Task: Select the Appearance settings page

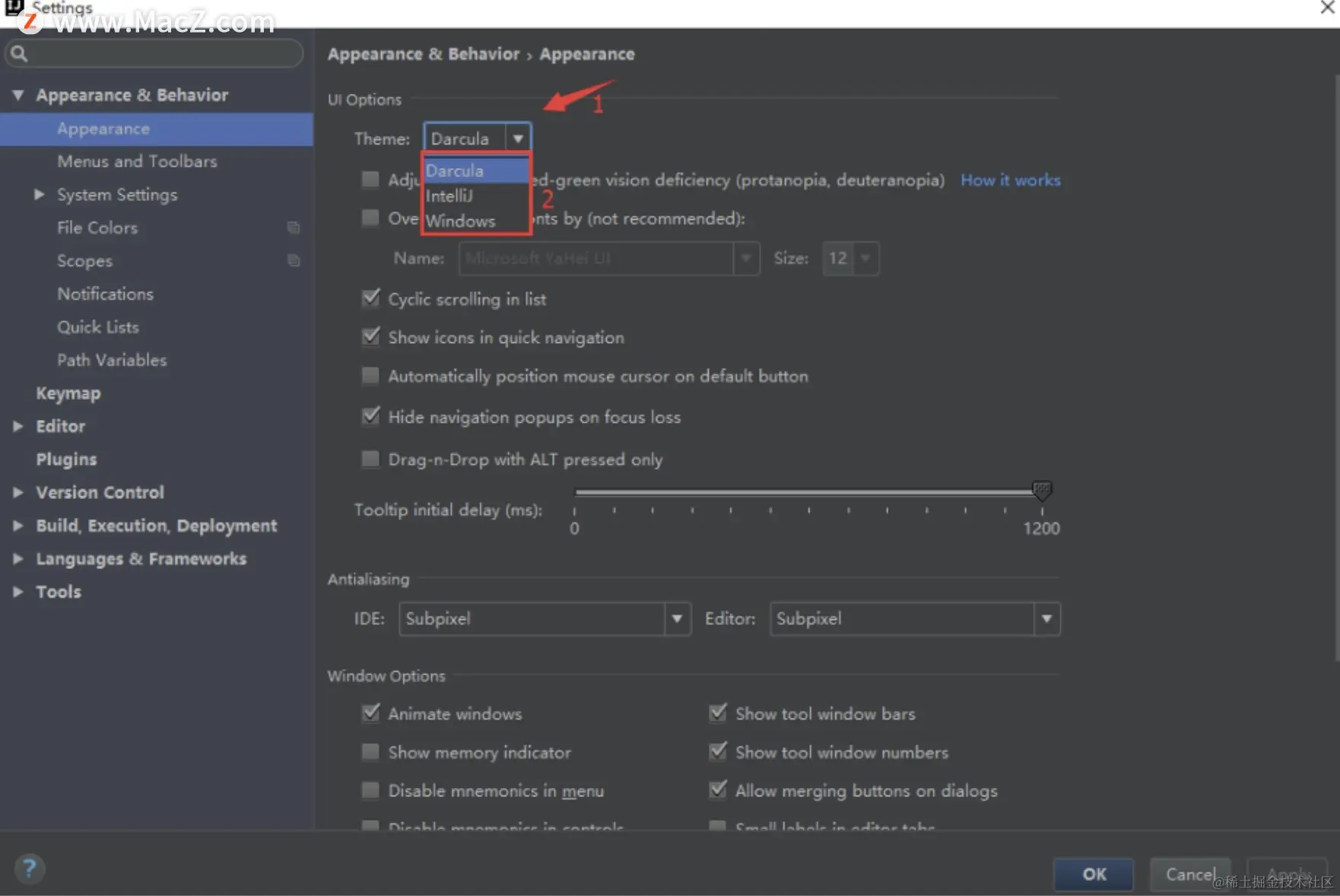Action: tap(157, 129)
